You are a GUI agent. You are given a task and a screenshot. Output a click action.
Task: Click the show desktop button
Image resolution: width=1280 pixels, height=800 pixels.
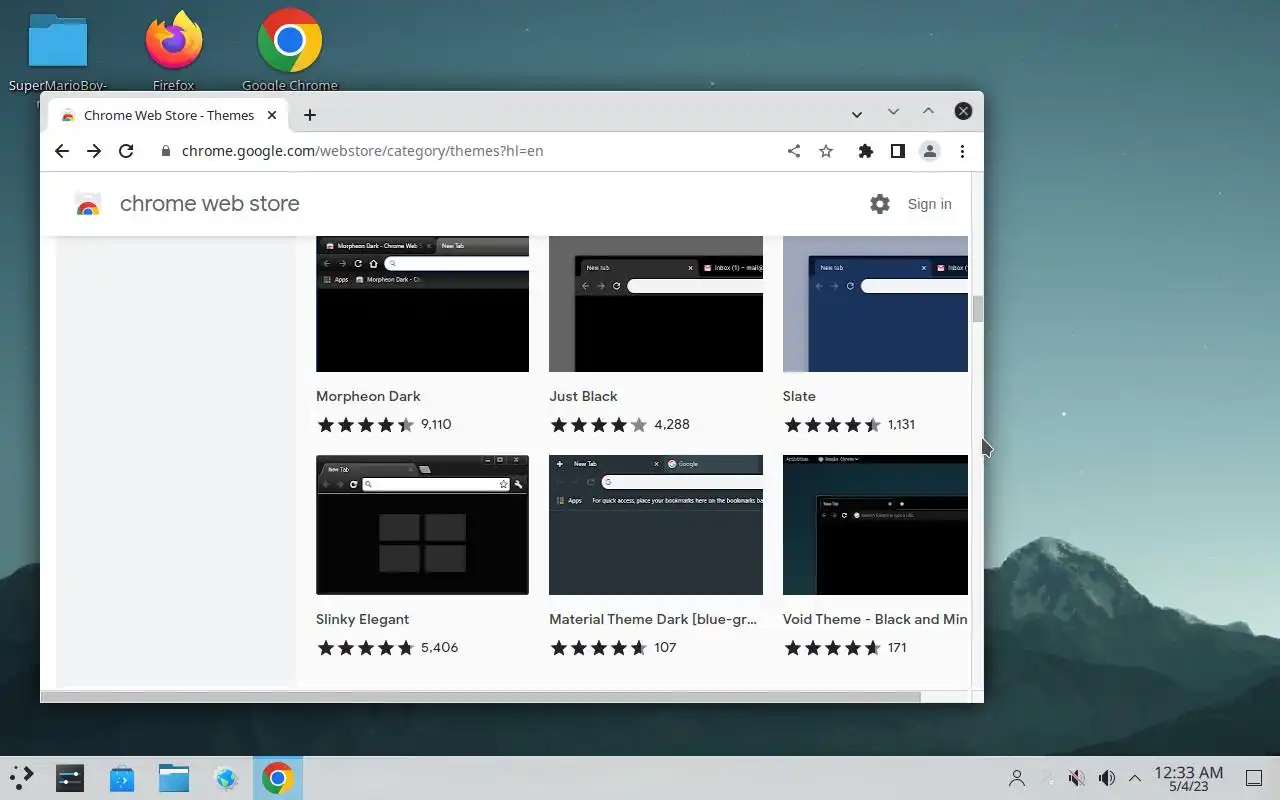(1253, 778)
